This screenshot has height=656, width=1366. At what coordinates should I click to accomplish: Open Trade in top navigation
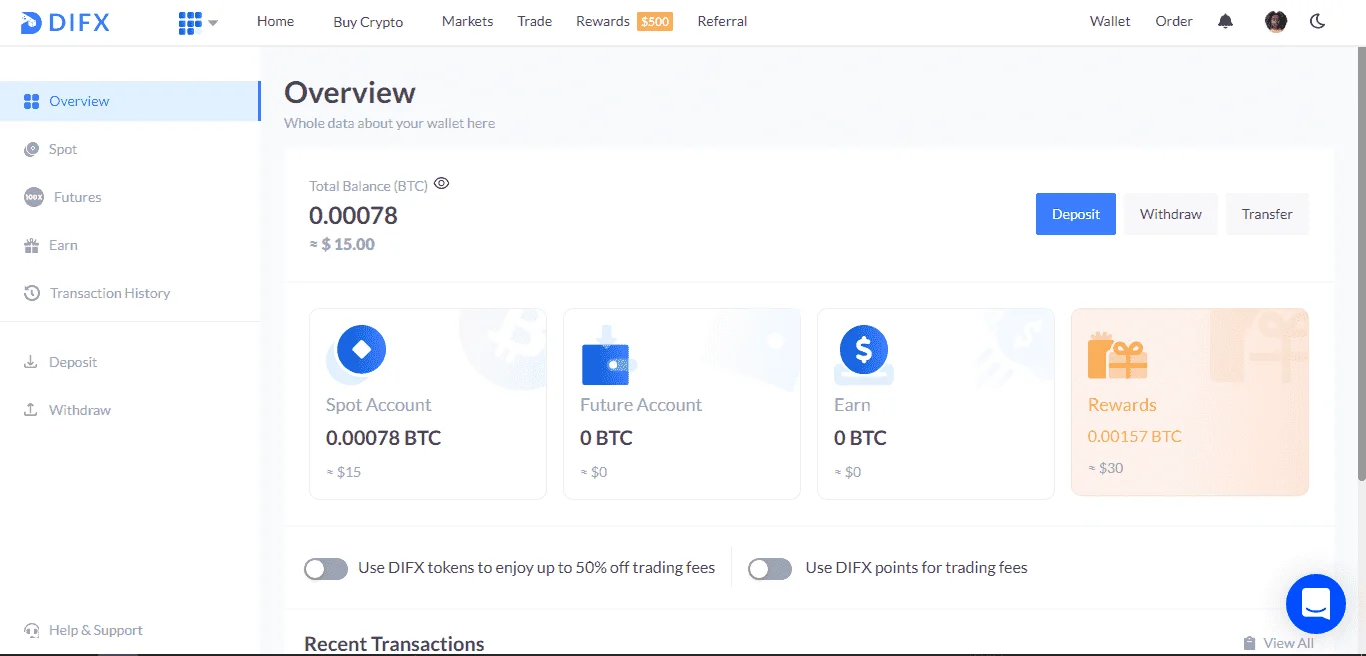[x=535, y=21]
